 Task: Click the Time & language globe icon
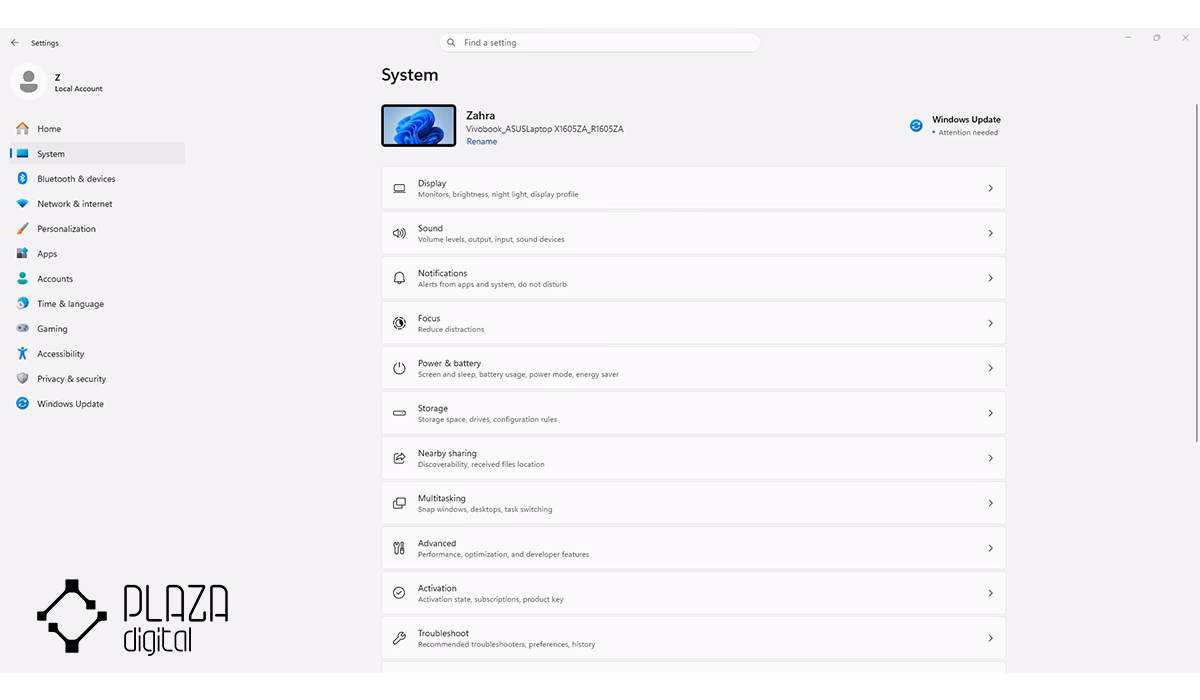pyautogui.click(x=23, y=304)
